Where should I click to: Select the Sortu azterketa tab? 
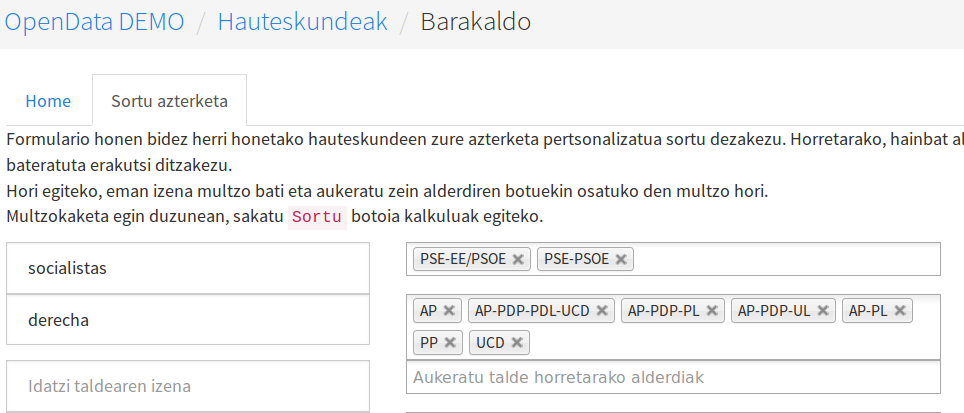tap(169, 101)
